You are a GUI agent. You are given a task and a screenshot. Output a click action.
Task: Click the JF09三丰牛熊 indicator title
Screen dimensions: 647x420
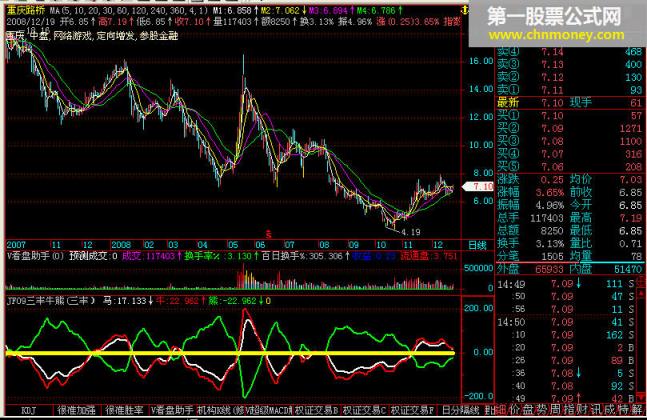pyautogui.click(x=51, y=301)
